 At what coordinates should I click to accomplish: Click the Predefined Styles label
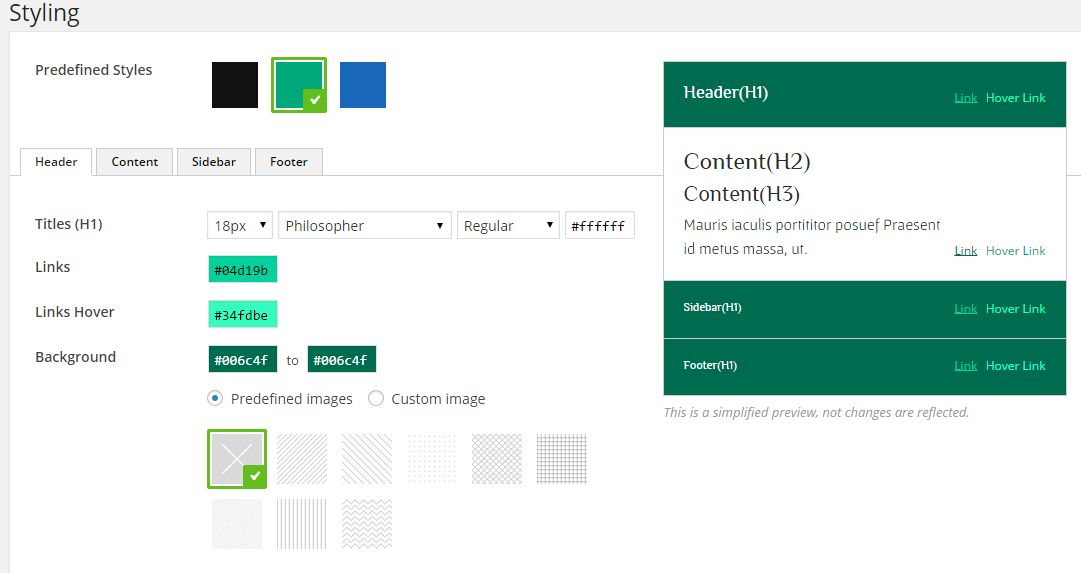coord(94,70)
